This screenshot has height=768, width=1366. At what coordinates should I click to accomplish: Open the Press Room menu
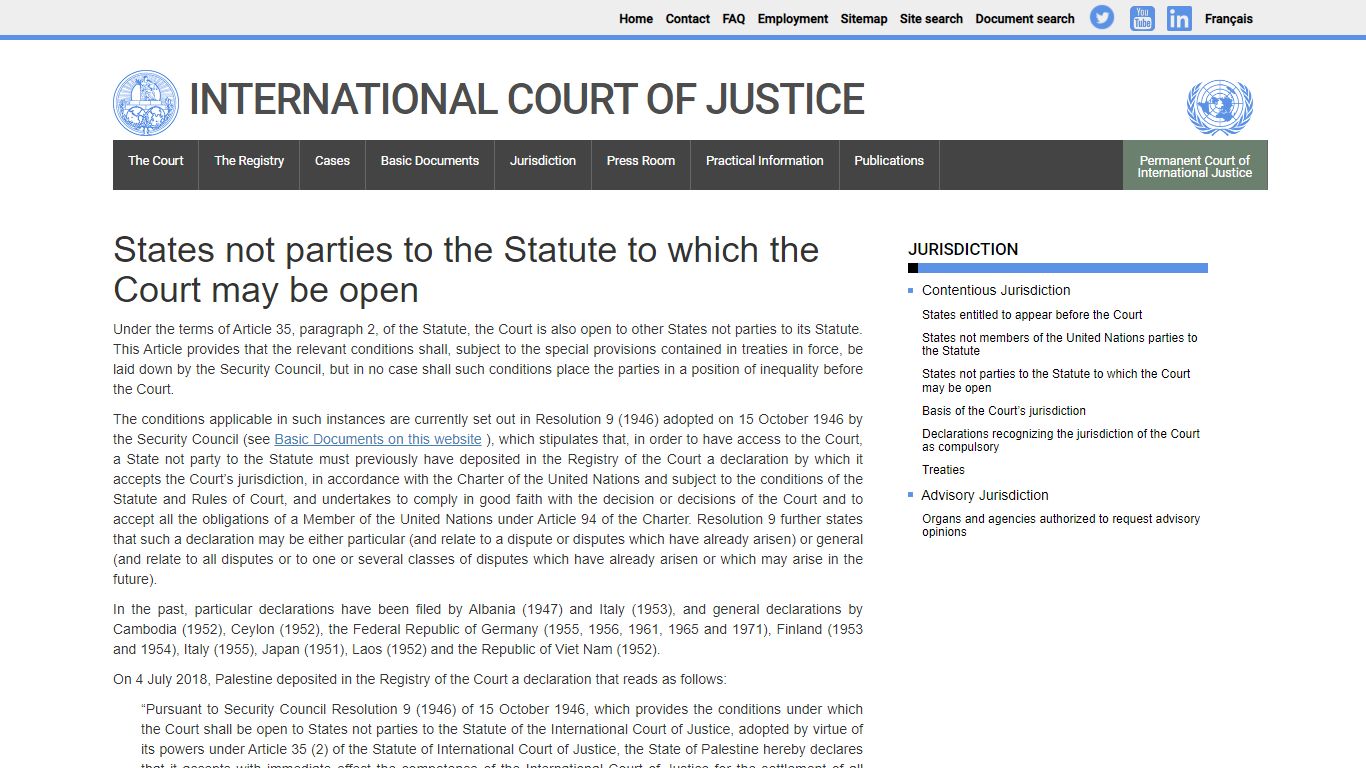[641, 165]
